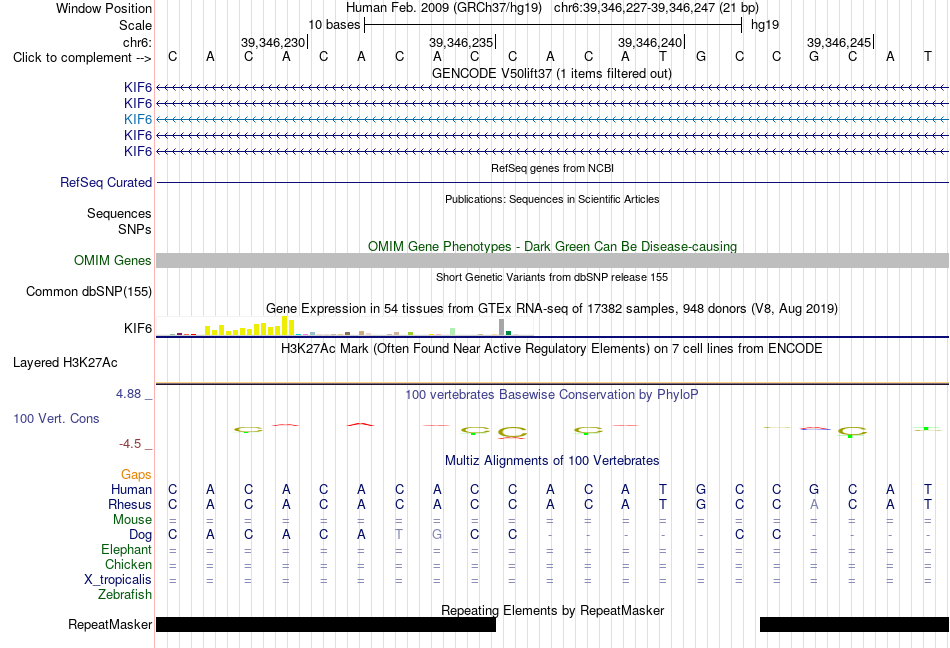The width and height of the screenshot is (950, 648).
Task: Click the "Mouse" alignment row label
Action: point(132,520)
